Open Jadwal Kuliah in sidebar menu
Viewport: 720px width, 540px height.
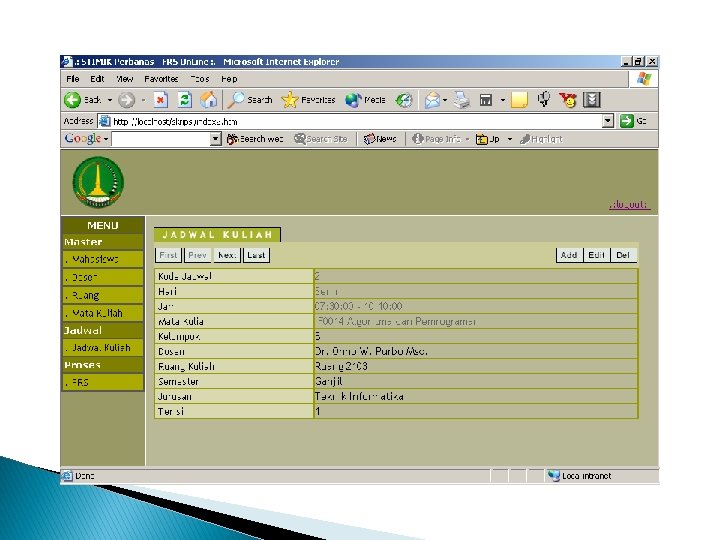(x=103, y=348)
